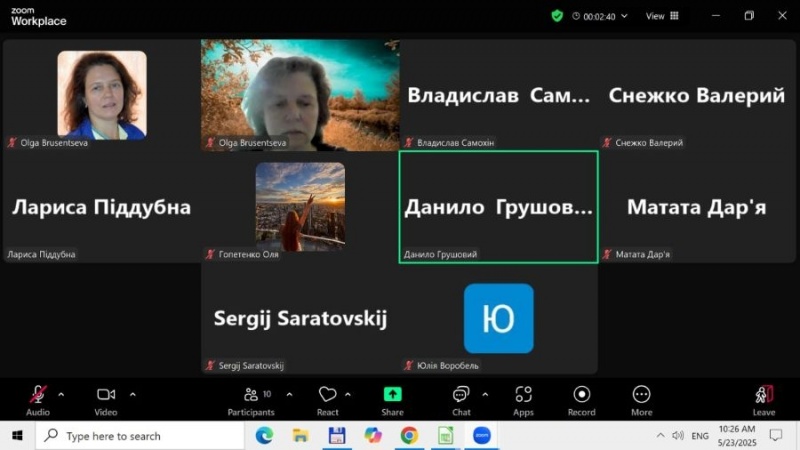Show hidden system tray icons
This screenshot has height=450, width=800.
click(x=661, y=436)
